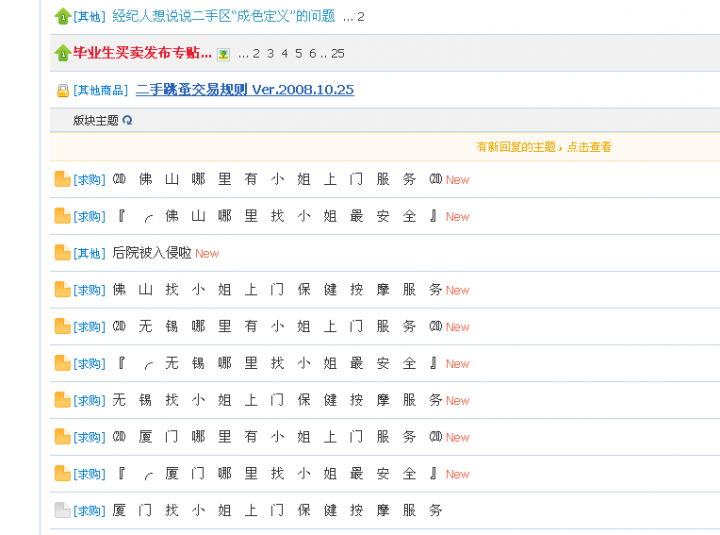The height and width of the screenshot is (535, 720).
Task: Click green arrow icon beside 经纪人想说说 thread
Action: pos(62,16)
